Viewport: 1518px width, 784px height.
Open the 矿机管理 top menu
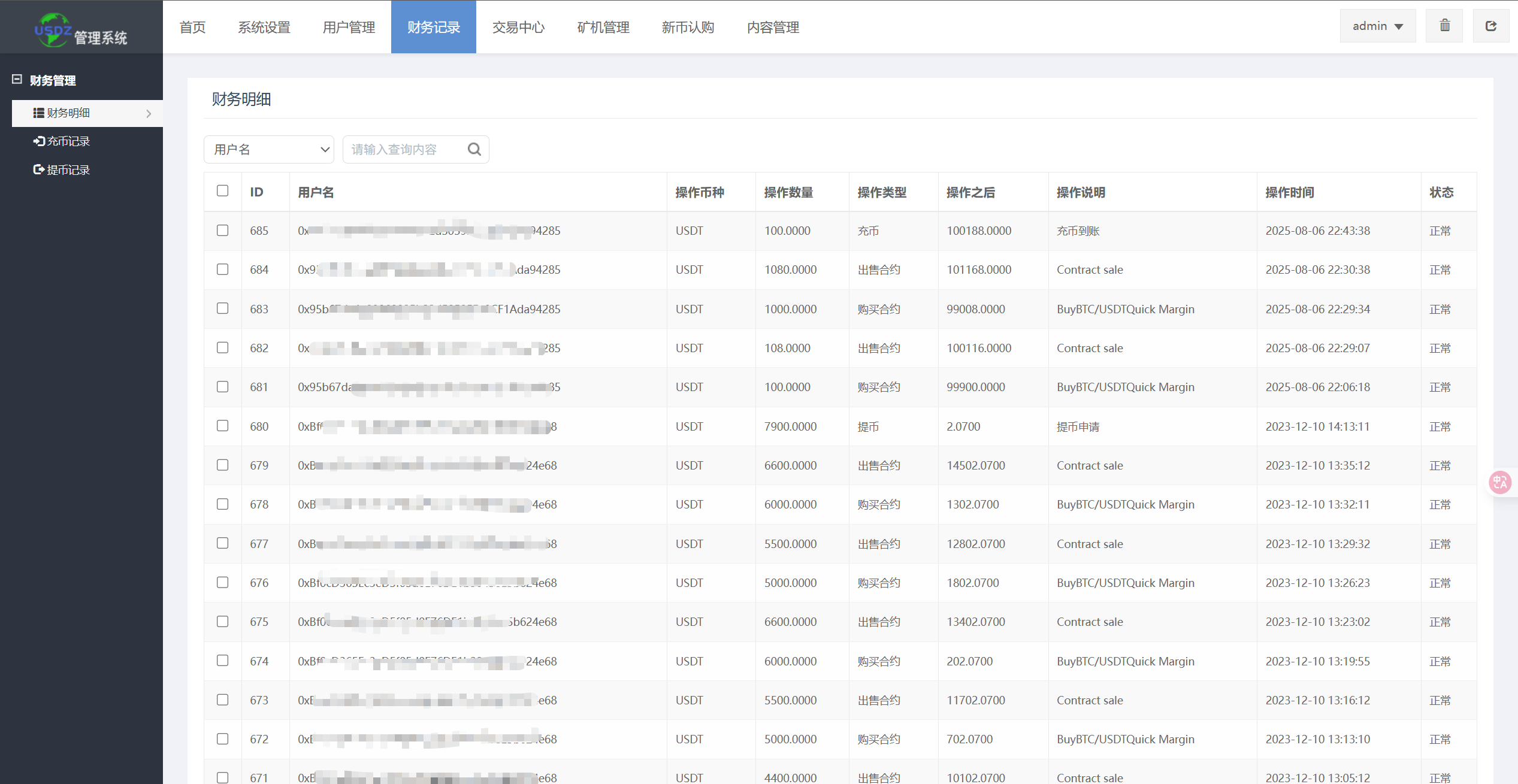603,27
